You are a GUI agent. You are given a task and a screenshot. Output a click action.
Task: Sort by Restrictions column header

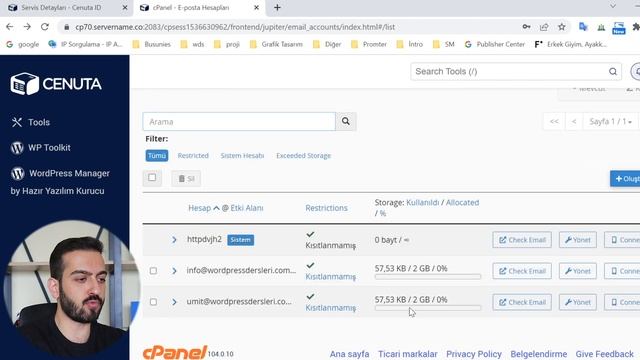(327, 208)
